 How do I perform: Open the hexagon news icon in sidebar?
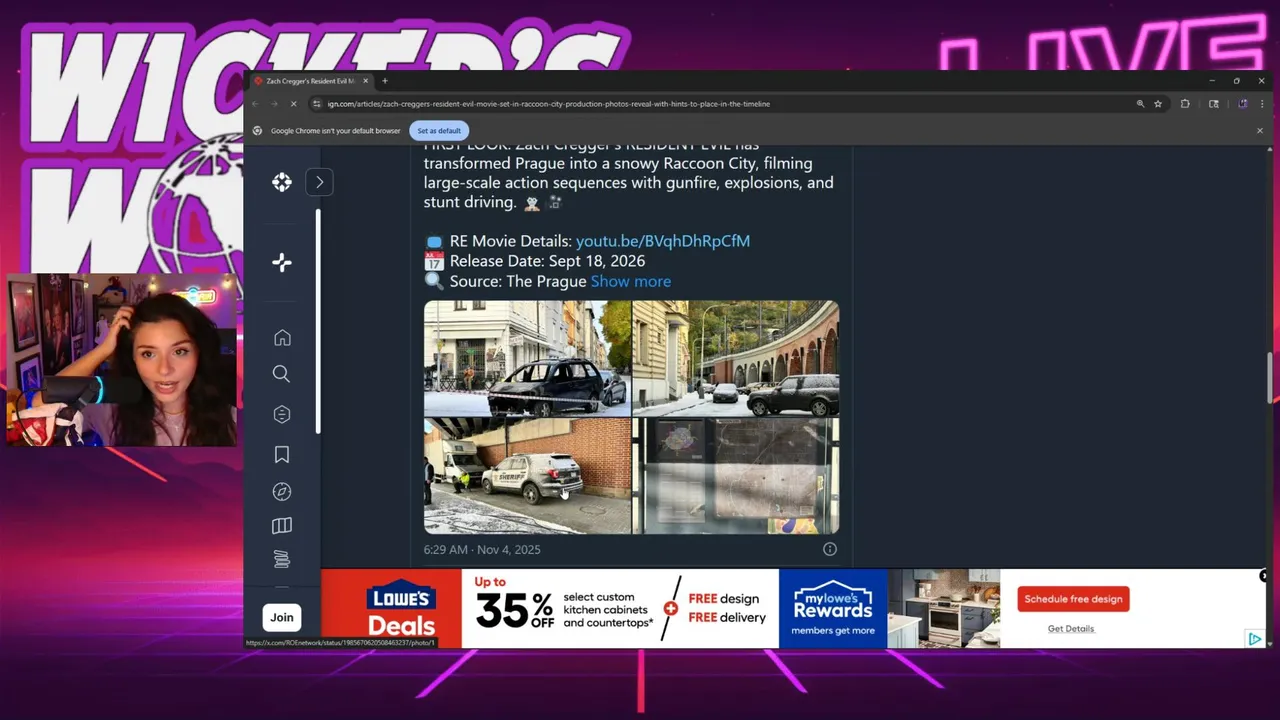pyautogui.click(x=282, y=414)
